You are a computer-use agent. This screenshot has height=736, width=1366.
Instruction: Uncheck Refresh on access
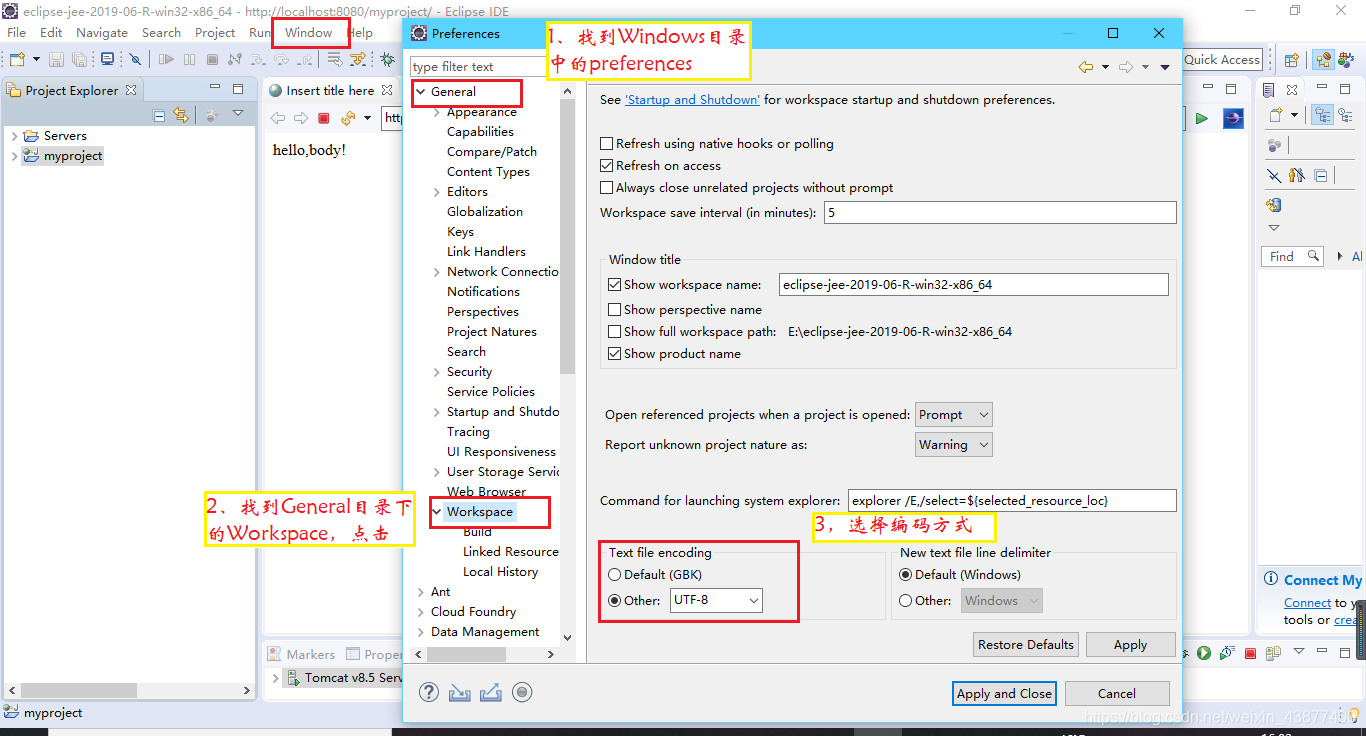point(606,166)
